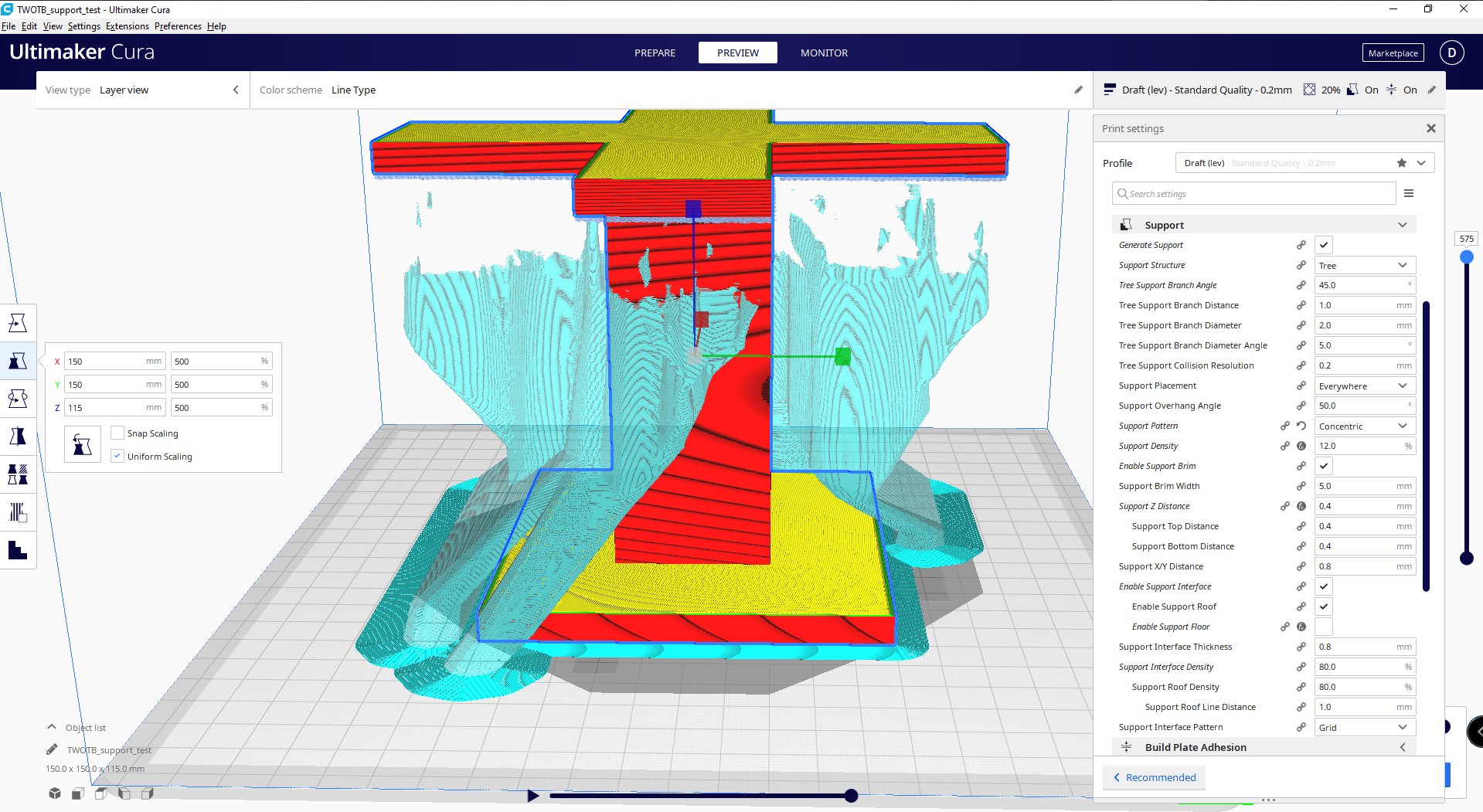Switch to left side view camera icon
This screenshot has height=812, width=1483.
point(124,793)
